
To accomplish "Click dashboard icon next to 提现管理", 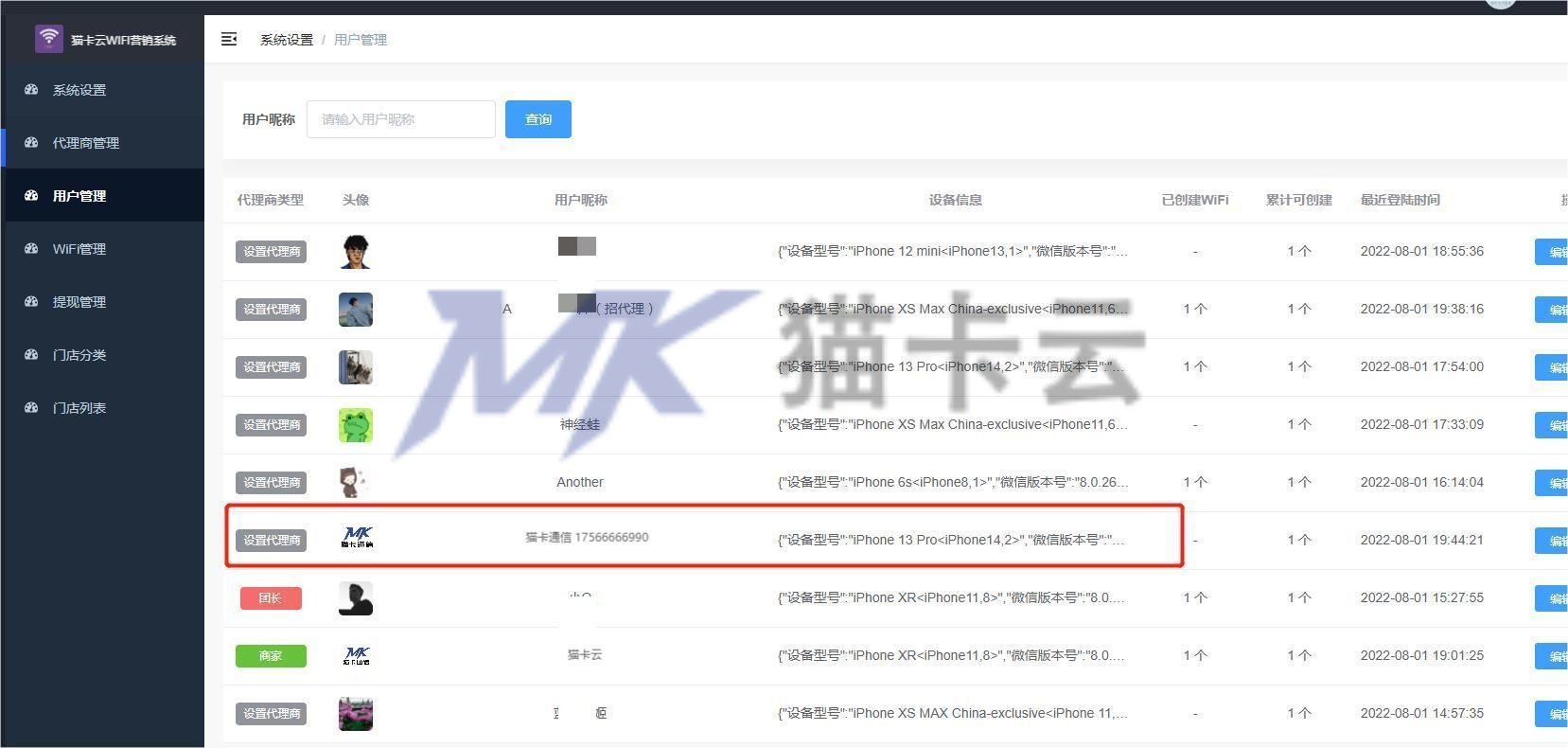I will click(x=31, y=302).
